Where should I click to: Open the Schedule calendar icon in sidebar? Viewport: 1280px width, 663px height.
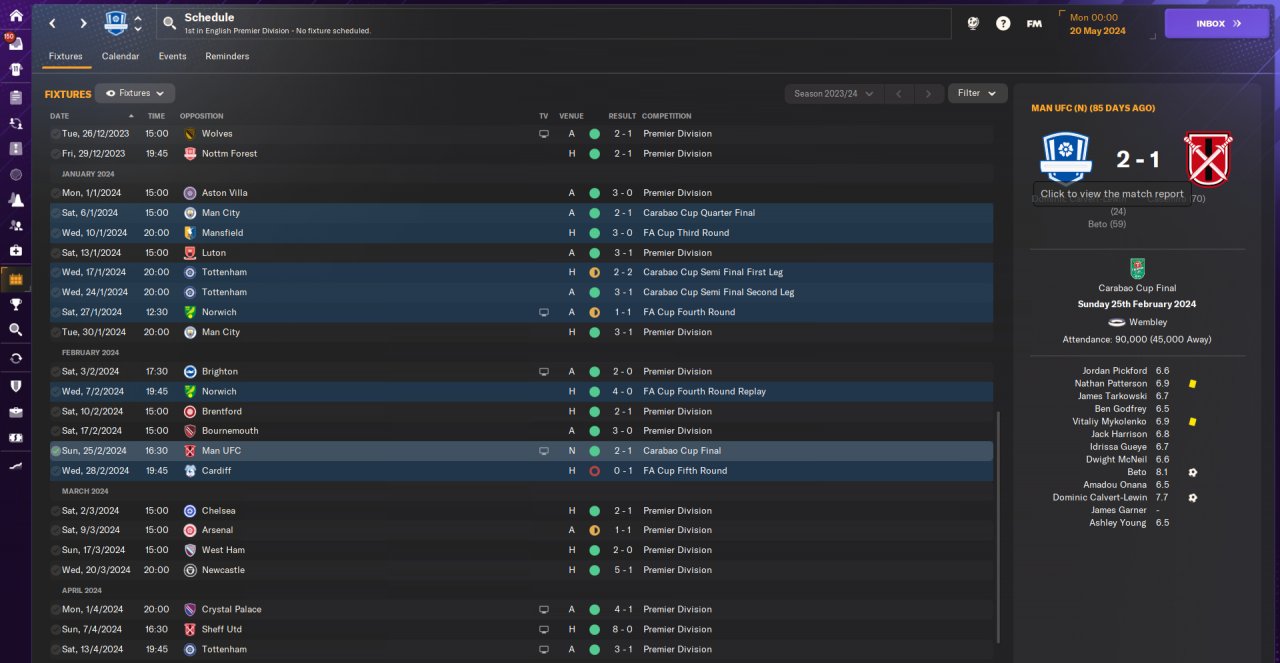point(15,279)
